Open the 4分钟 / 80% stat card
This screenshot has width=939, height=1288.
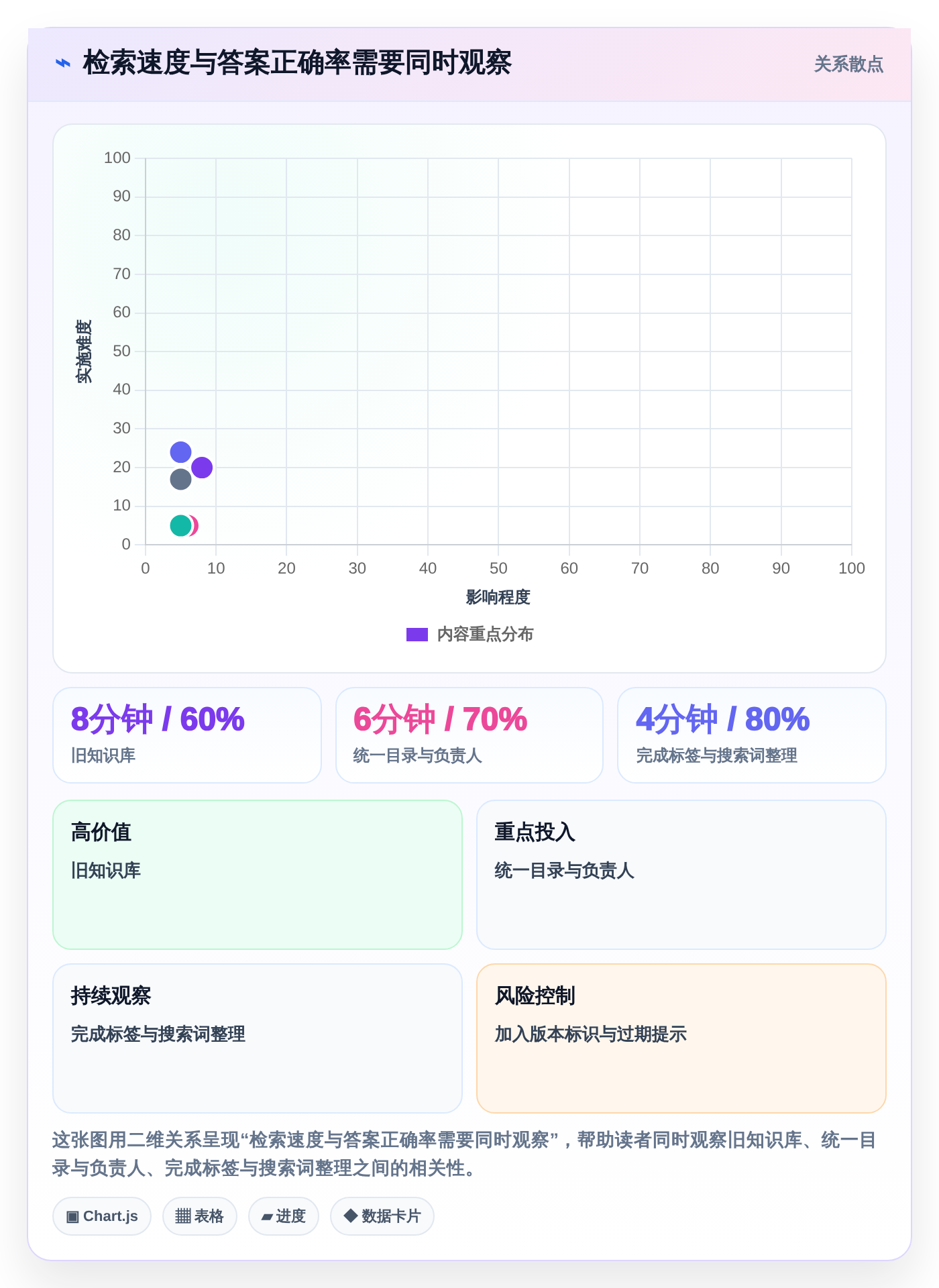click(x=752, y=735)
